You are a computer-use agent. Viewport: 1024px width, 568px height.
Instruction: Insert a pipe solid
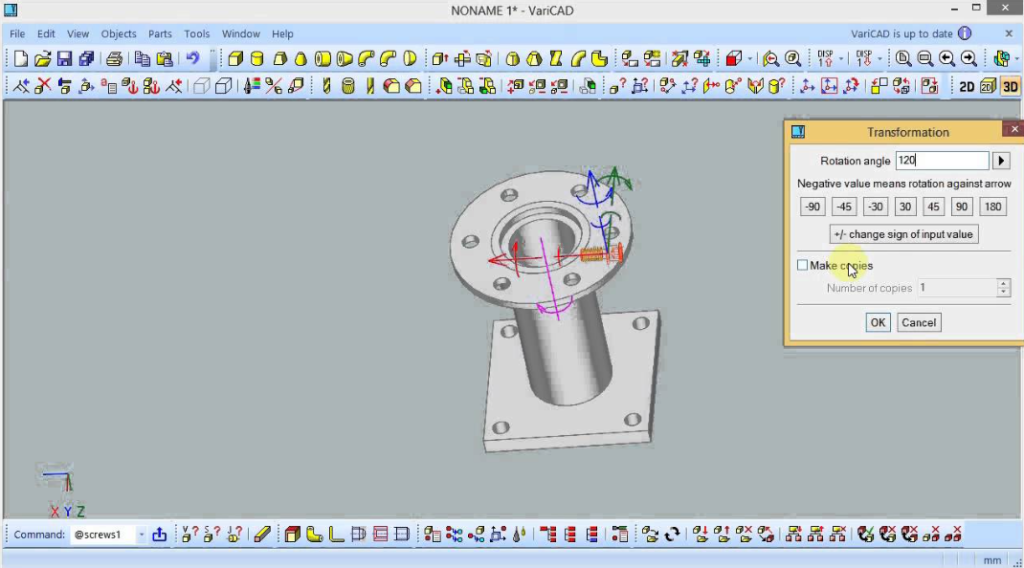323,59
